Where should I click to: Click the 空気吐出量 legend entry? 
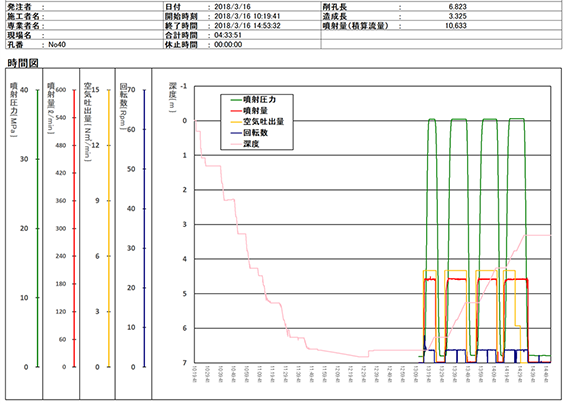click(x=257, y=121)
